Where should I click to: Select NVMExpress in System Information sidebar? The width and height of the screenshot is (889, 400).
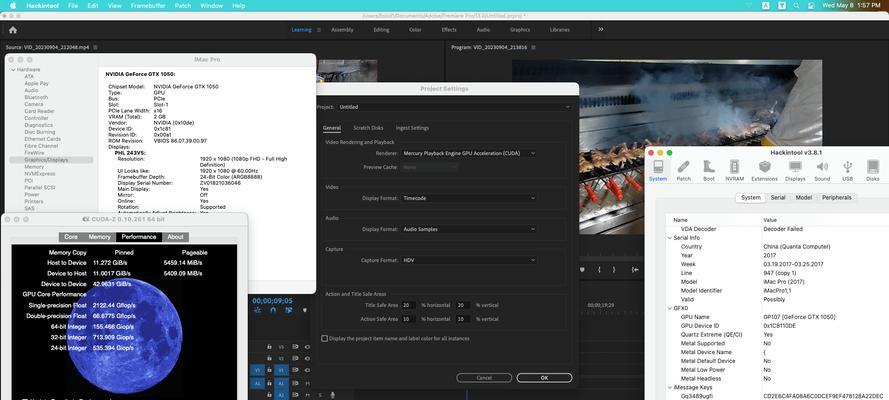point(40,174)
